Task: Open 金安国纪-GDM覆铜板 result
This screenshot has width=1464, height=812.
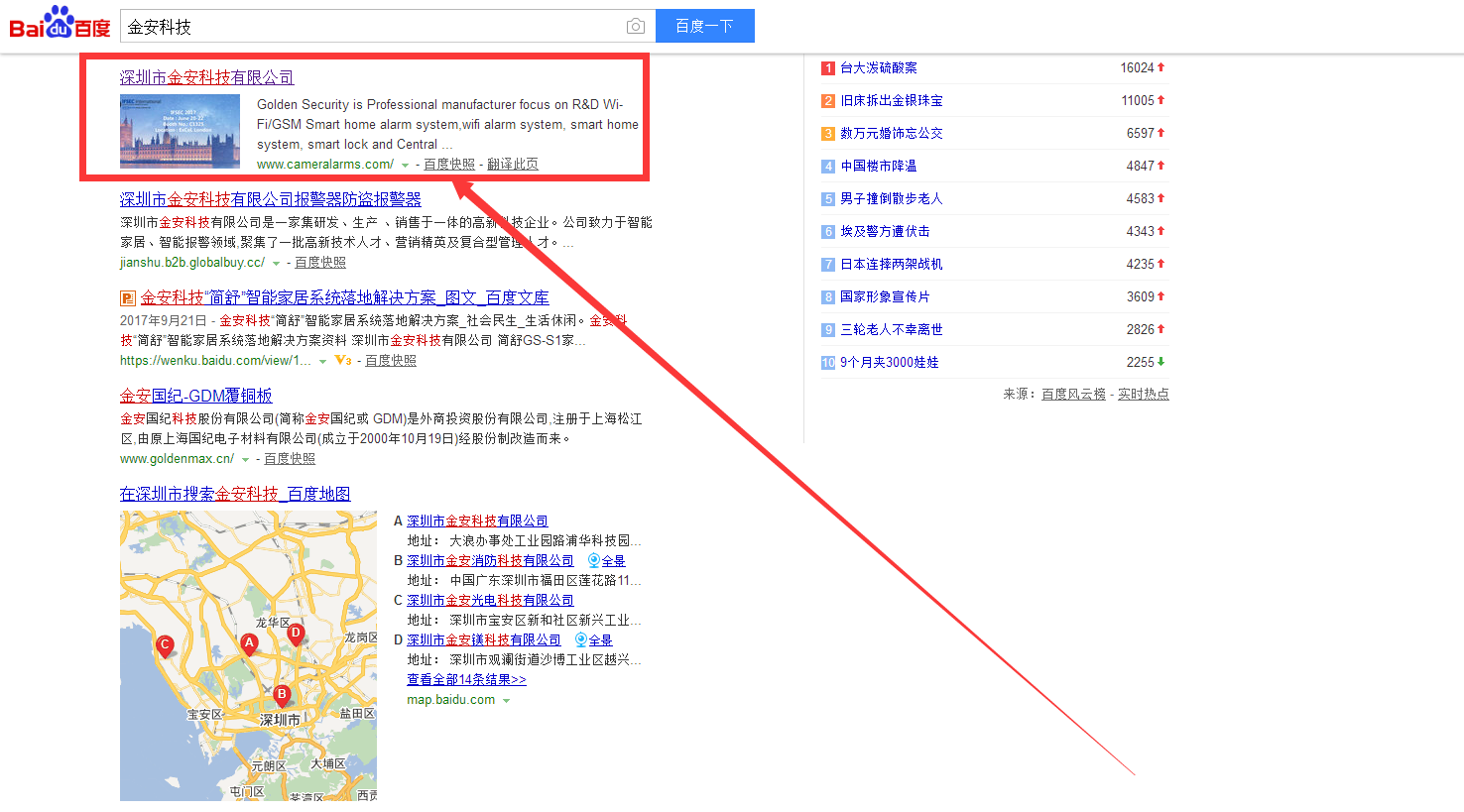Action: click(196, 396)
